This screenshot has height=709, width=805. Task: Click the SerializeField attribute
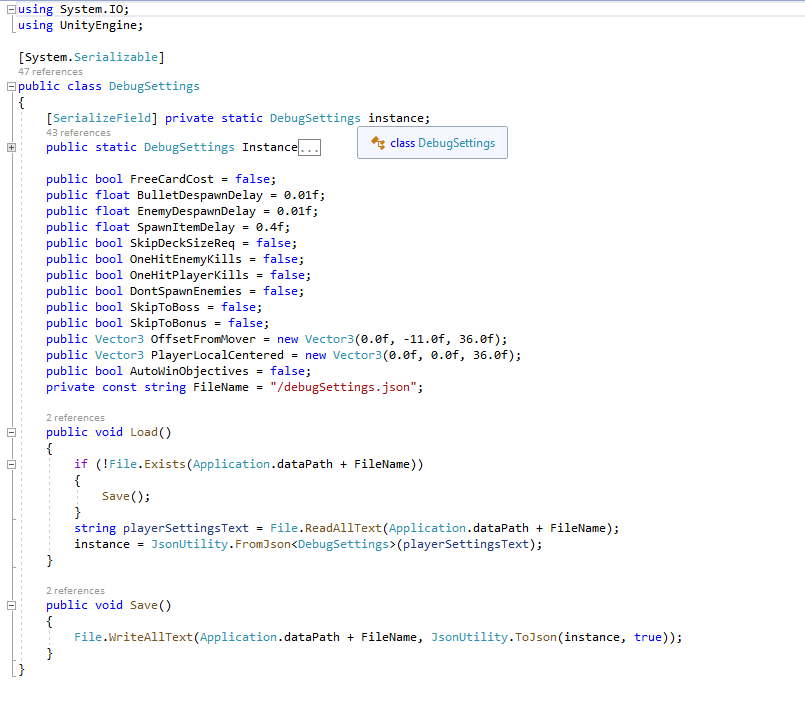tap(102, 118)
